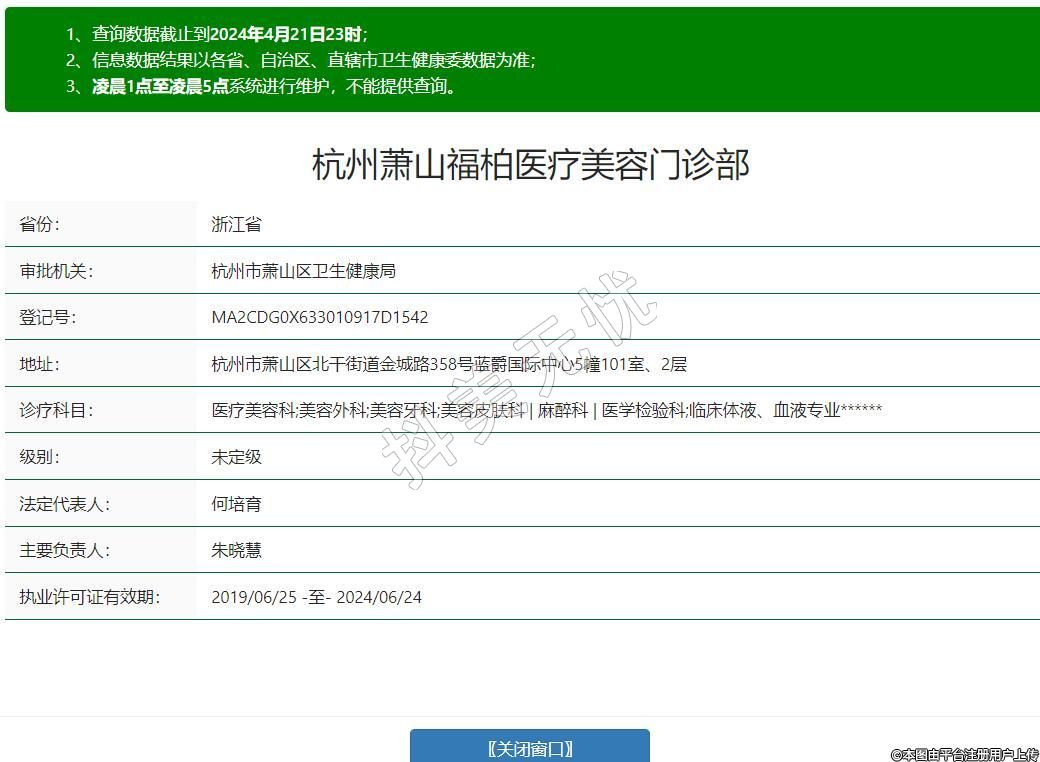This screenshot has height=762, width=1040.
Task: Click the address value on 金城路358号
Action: 449,364
